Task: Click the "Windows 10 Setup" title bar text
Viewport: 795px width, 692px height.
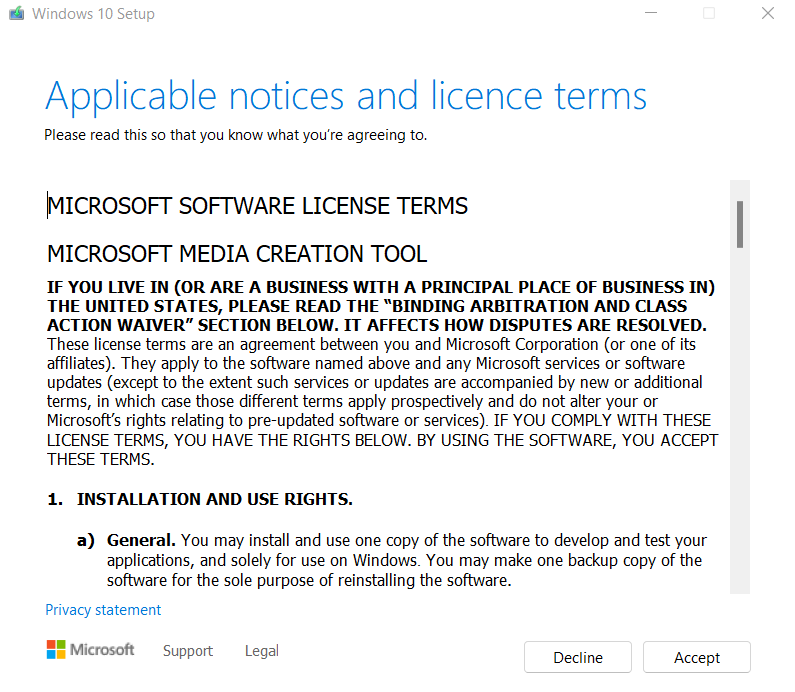Action: tap(93, 14)
